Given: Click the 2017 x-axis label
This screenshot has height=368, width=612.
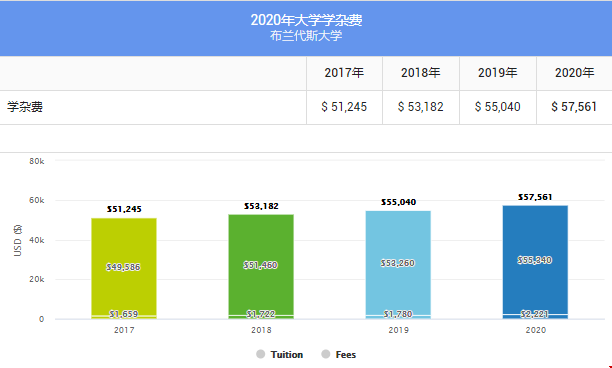Looking at the screenshot, I should (124, 330).
